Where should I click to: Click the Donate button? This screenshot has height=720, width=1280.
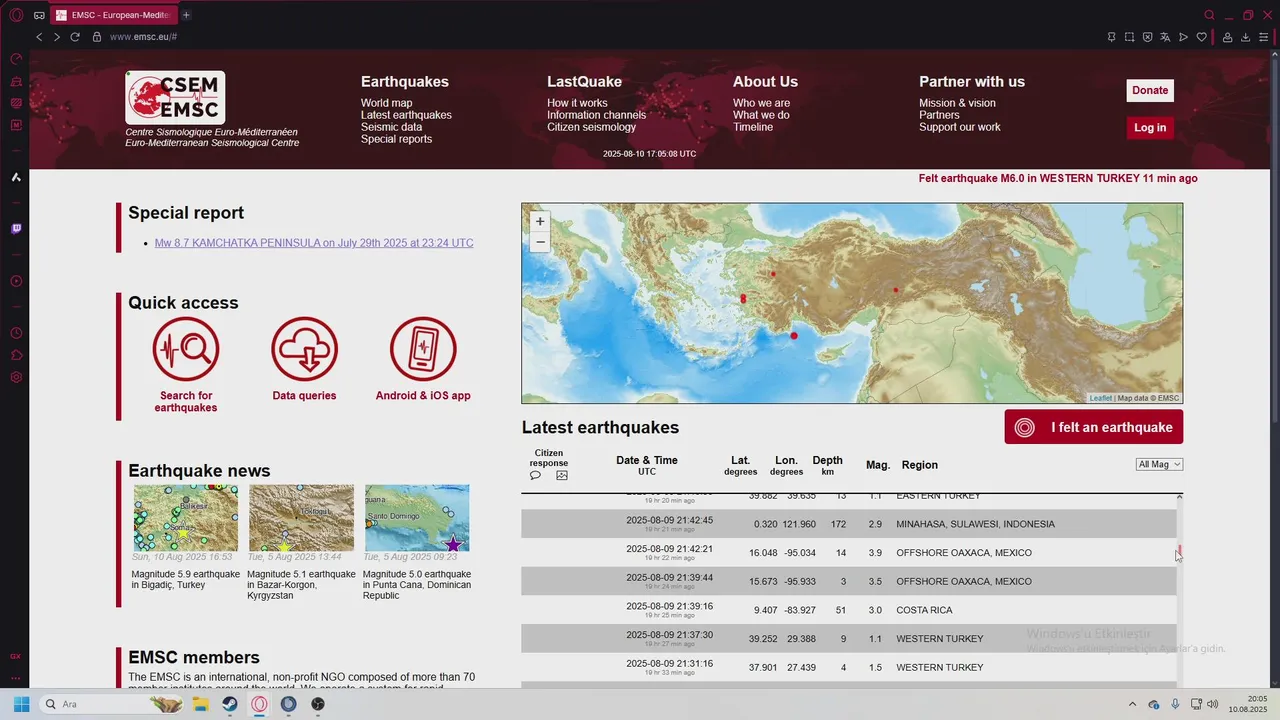1150,90
